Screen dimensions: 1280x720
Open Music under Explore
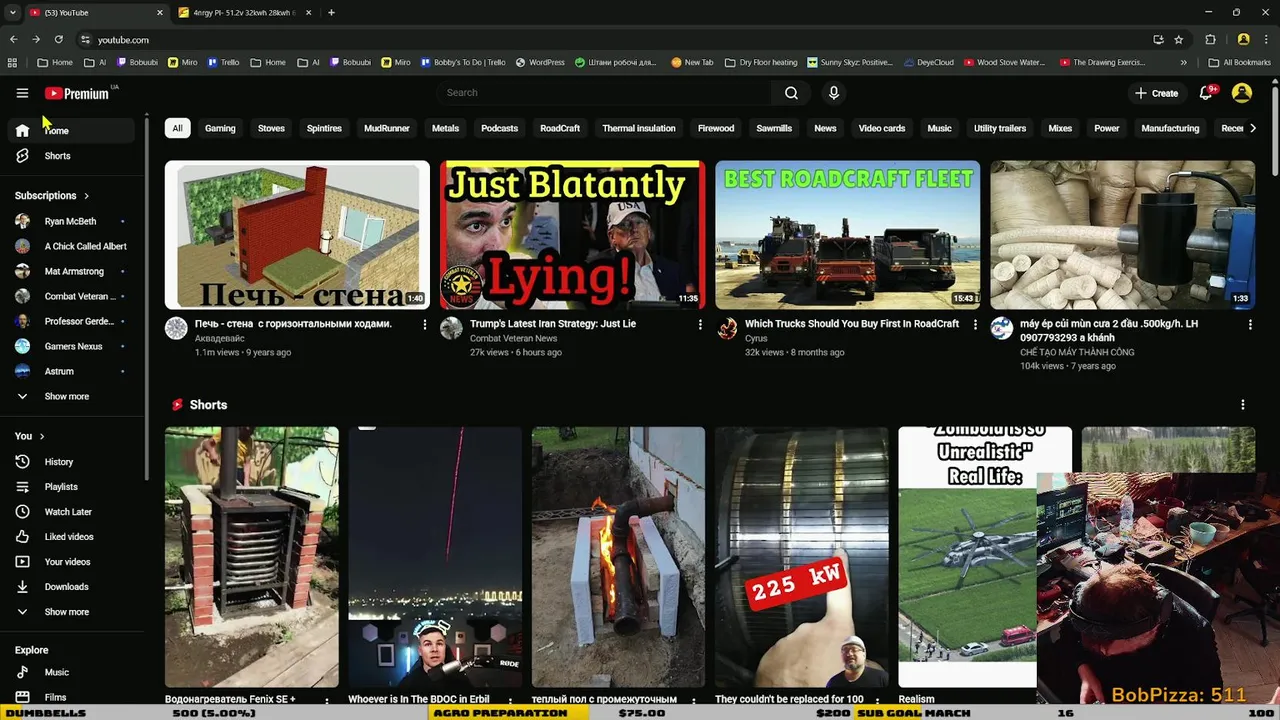(x=72, y=672)
